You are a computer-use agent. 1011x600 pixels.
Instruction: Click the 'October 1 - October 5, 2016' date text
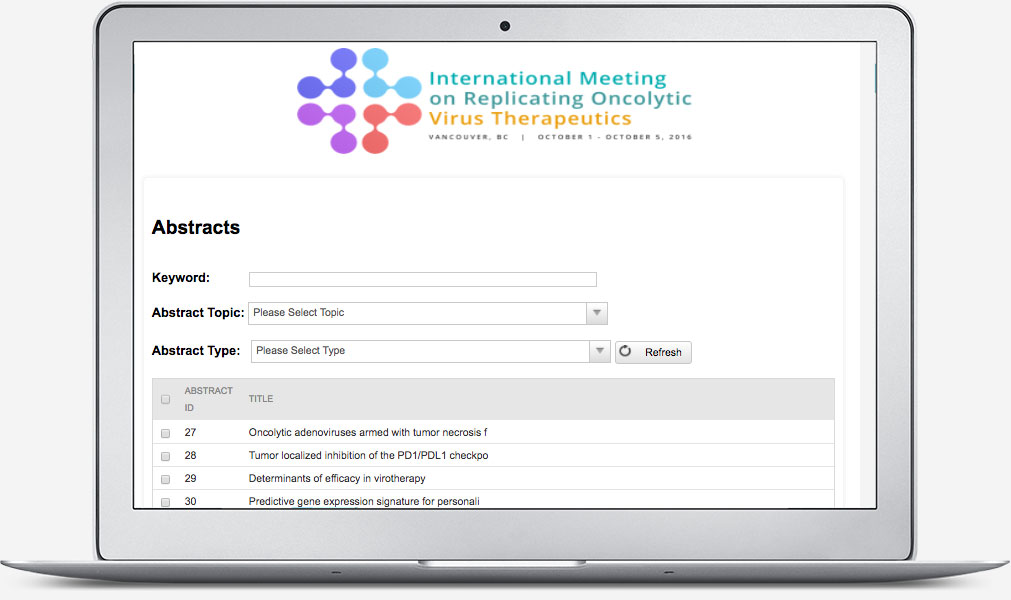point(615,137)
